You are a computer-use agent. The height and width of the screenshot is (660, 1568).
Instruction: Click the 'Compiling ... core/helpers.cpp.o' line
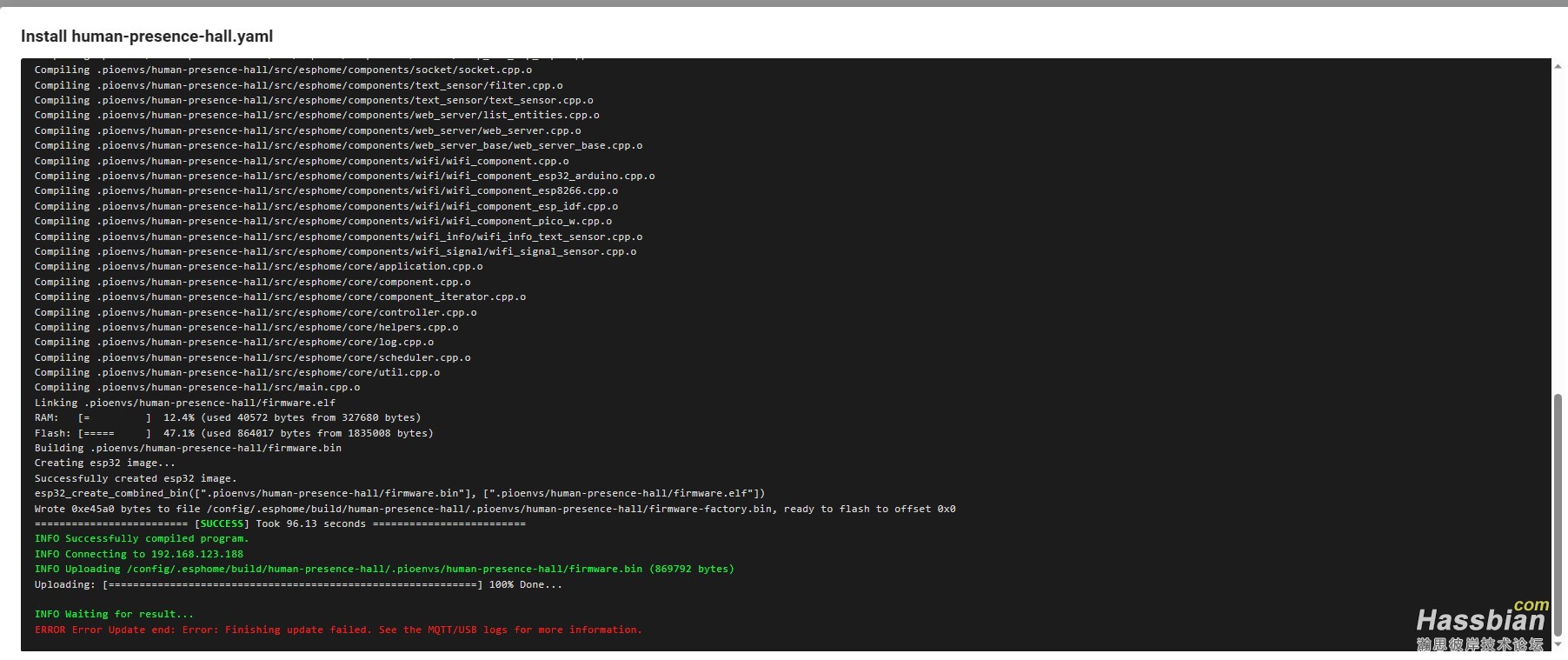[247, 327]
